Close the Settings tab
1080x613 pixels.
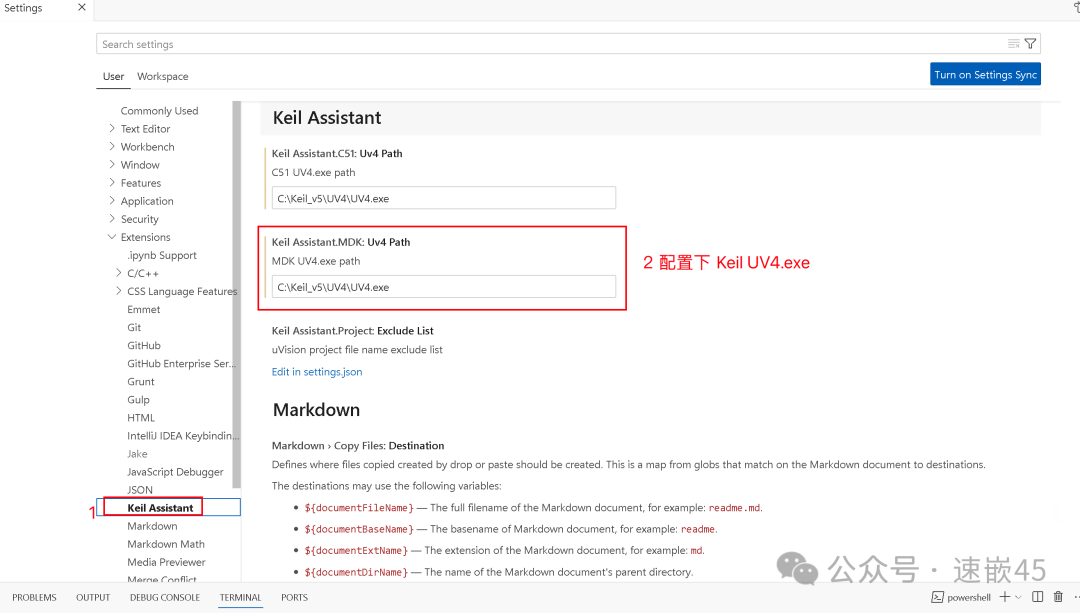(x=82, y=8)
